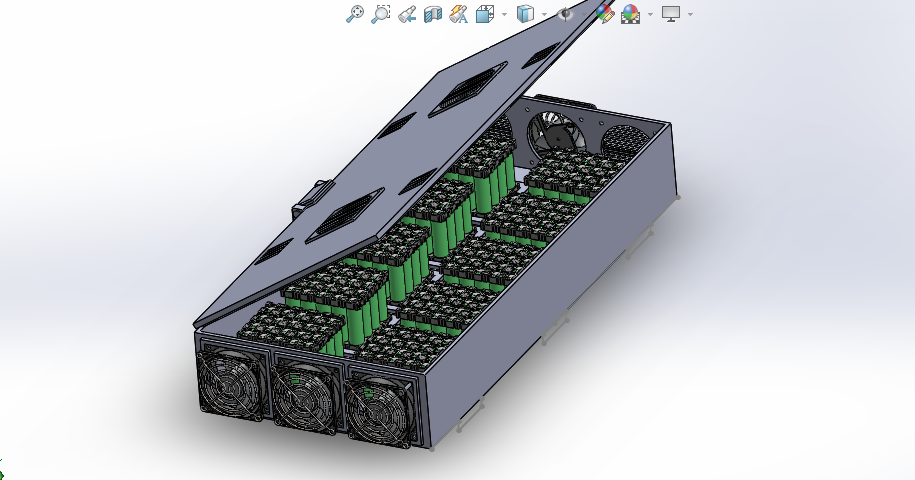
Task: Return to the Previous View
Action: click(x=407, y=14)
